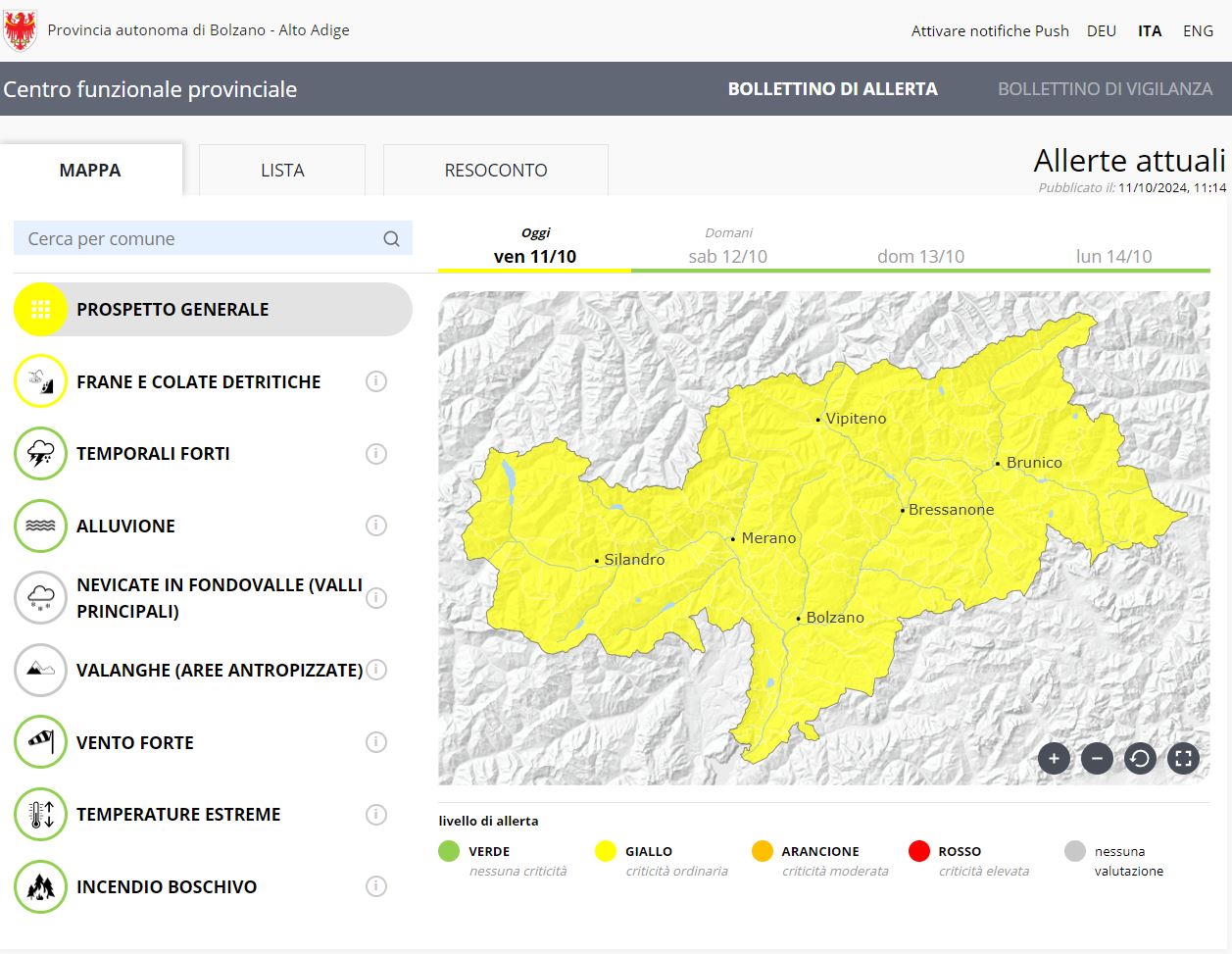
Task: Open the map in fullscreen
Action: pyautogui.click(x=1183, y=758)
